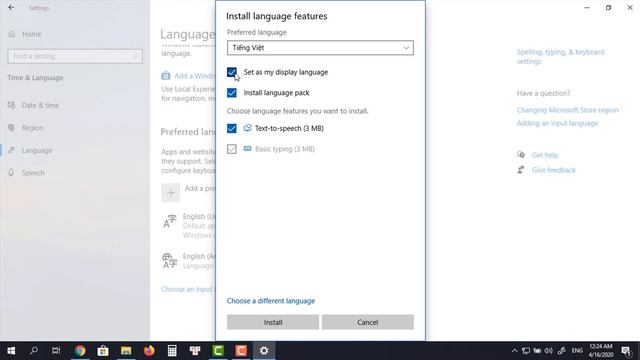Screen dimensions: 640x360
Task: Click the Cancel button in dialog
Action: point(367,322)
